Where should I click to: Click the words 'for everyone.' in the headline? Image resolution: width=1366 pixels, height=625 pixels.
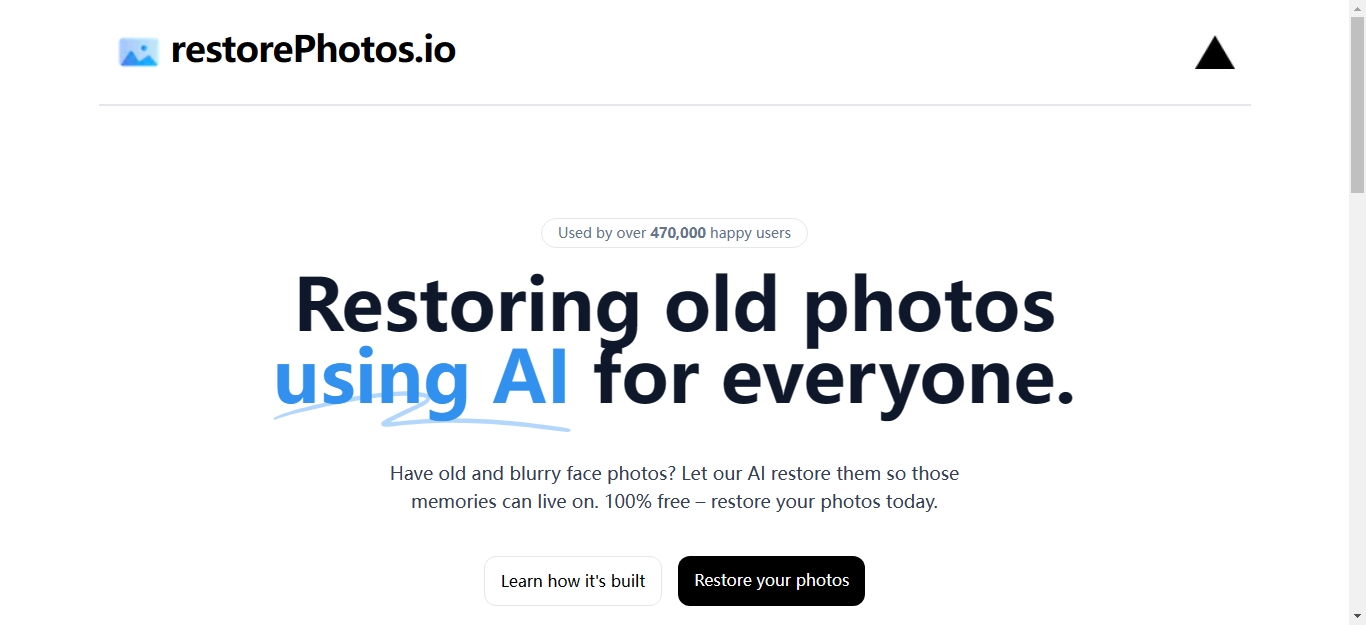tap(835, 379)
